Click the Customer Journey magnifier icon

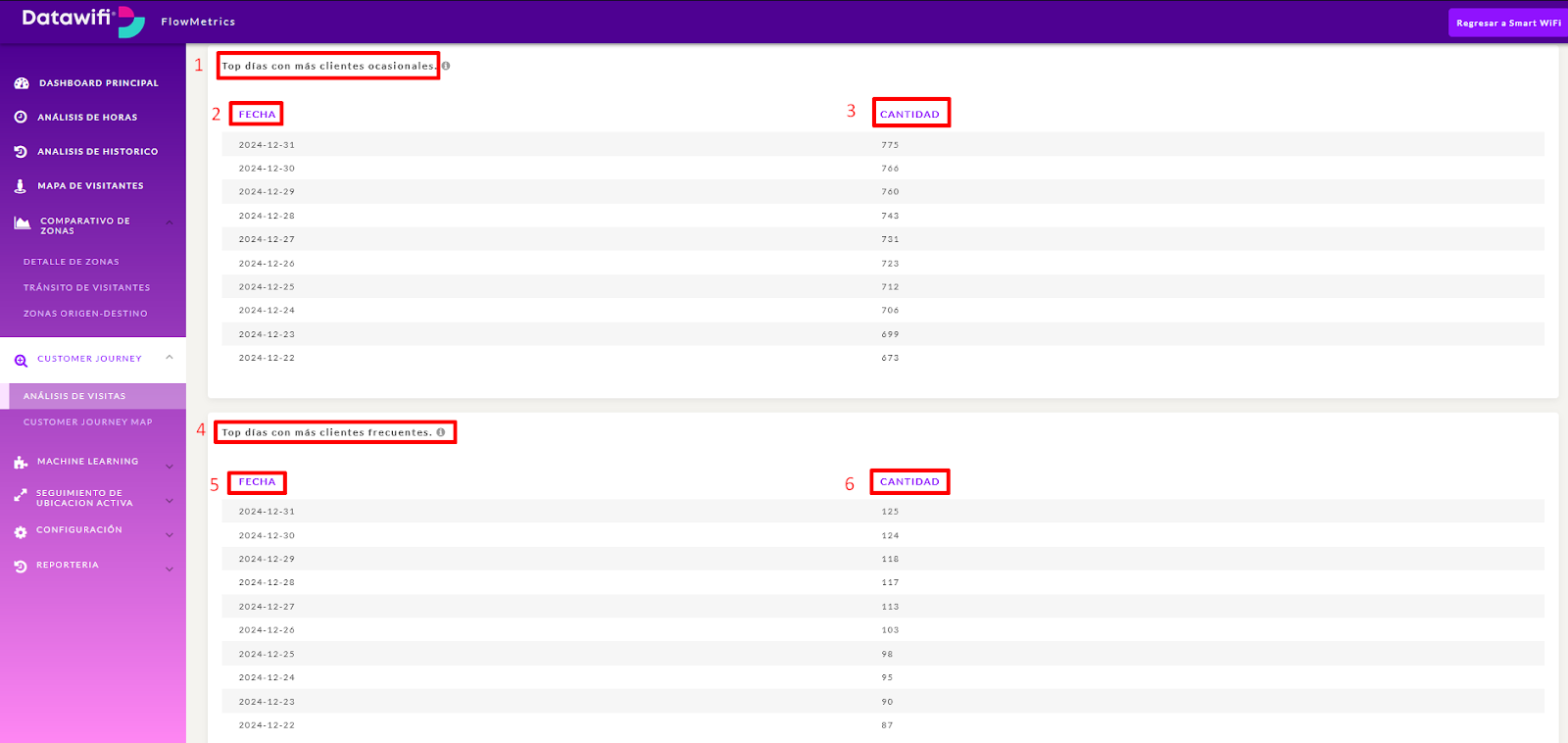point(21,361)
